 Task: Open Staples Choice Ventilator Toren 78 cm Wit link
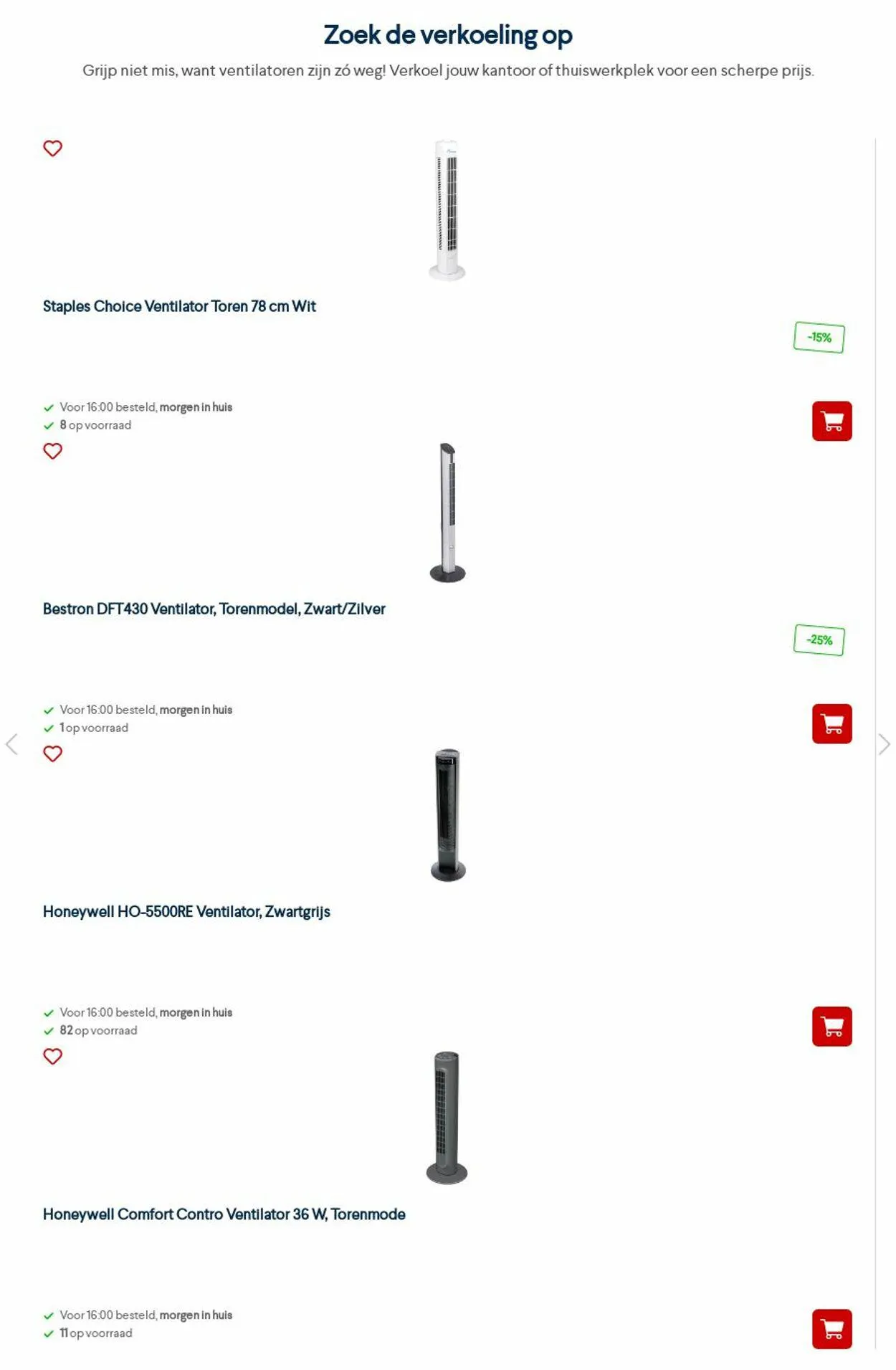(179, 306)
